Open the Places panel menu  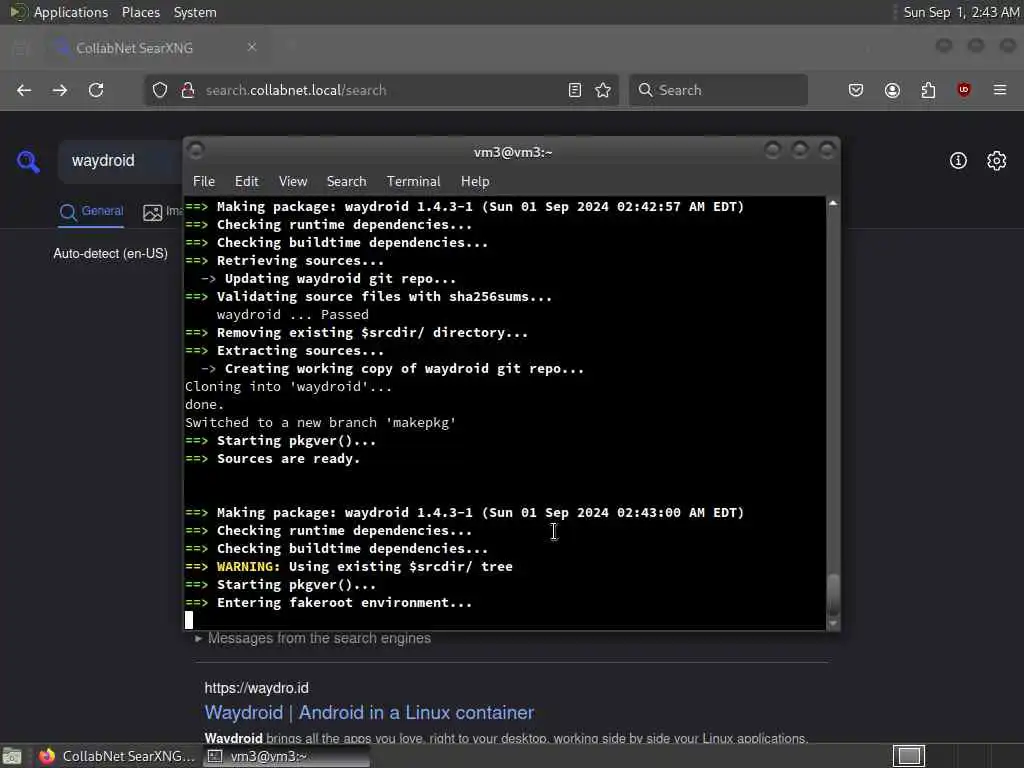coord(140,12)
